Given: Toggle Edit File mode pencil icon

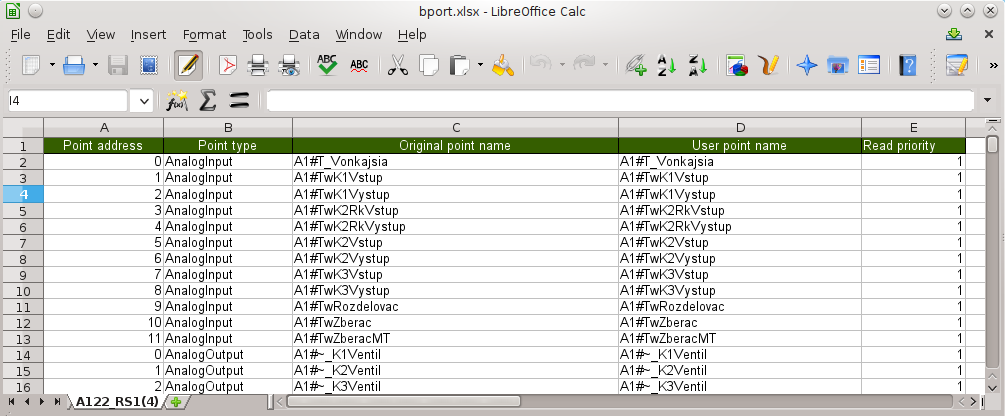Looking at the screenshot, I should point(188,66).
